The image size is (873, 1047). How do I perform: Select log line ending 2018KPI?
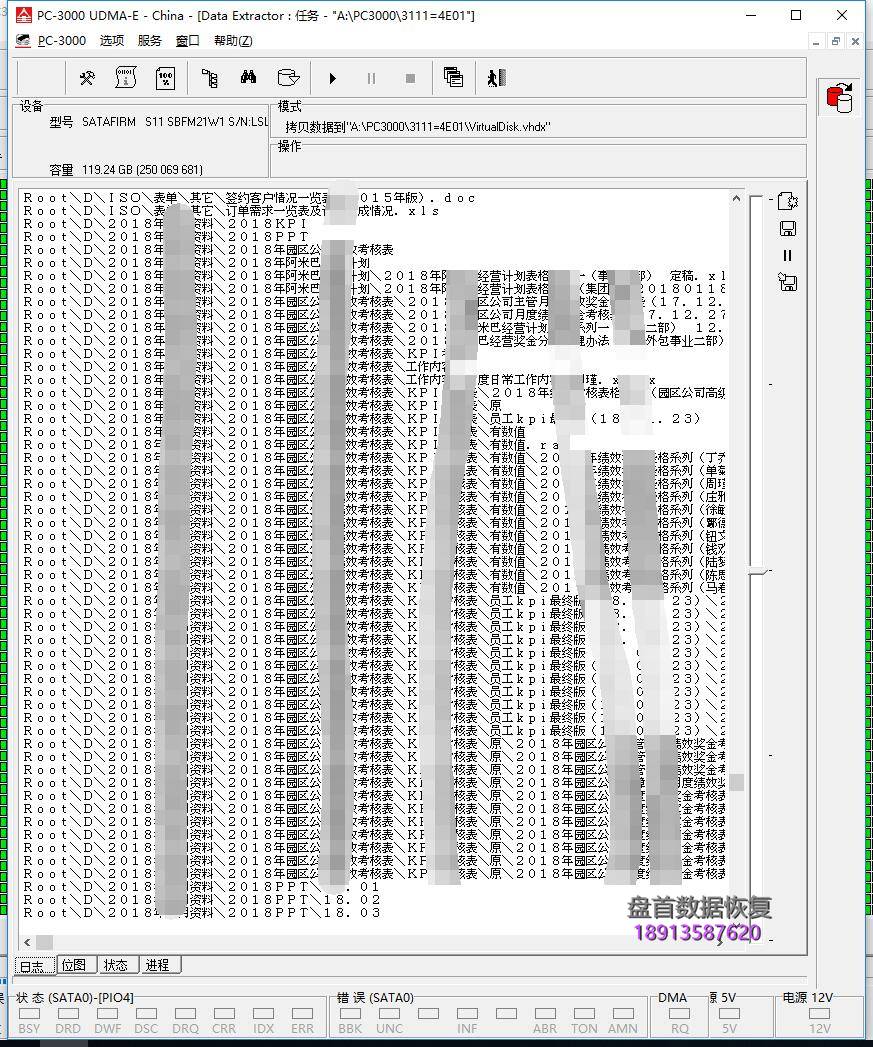coord(165,224)
